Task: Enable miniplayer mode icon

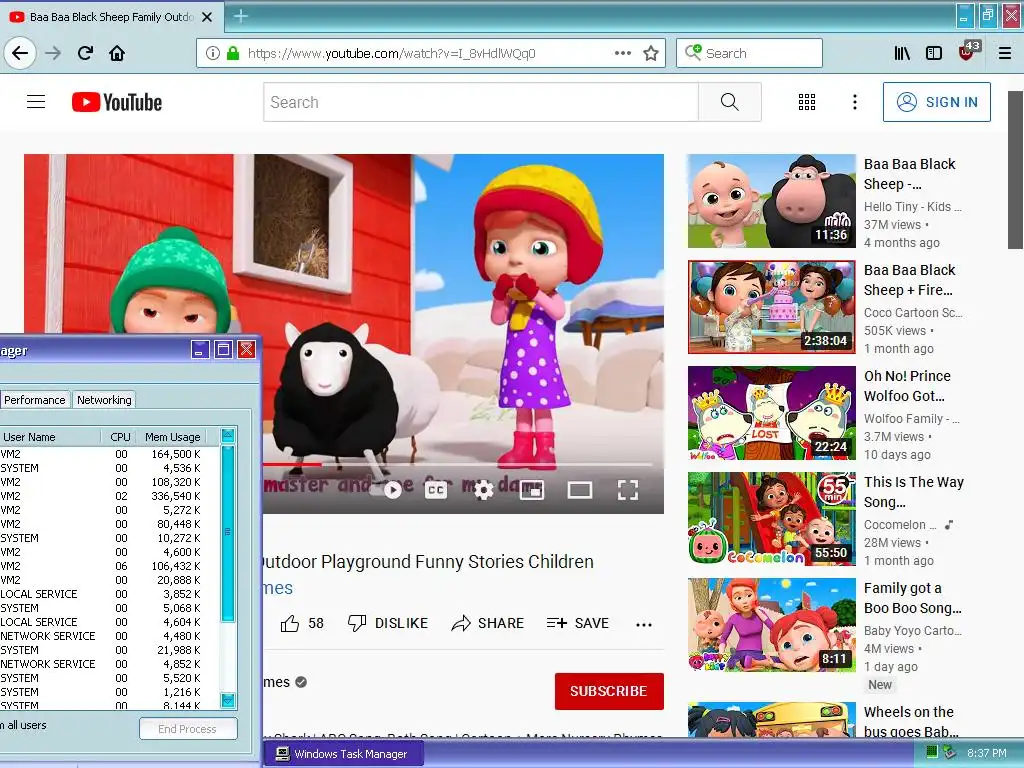Action: click(x=532, y=489)
